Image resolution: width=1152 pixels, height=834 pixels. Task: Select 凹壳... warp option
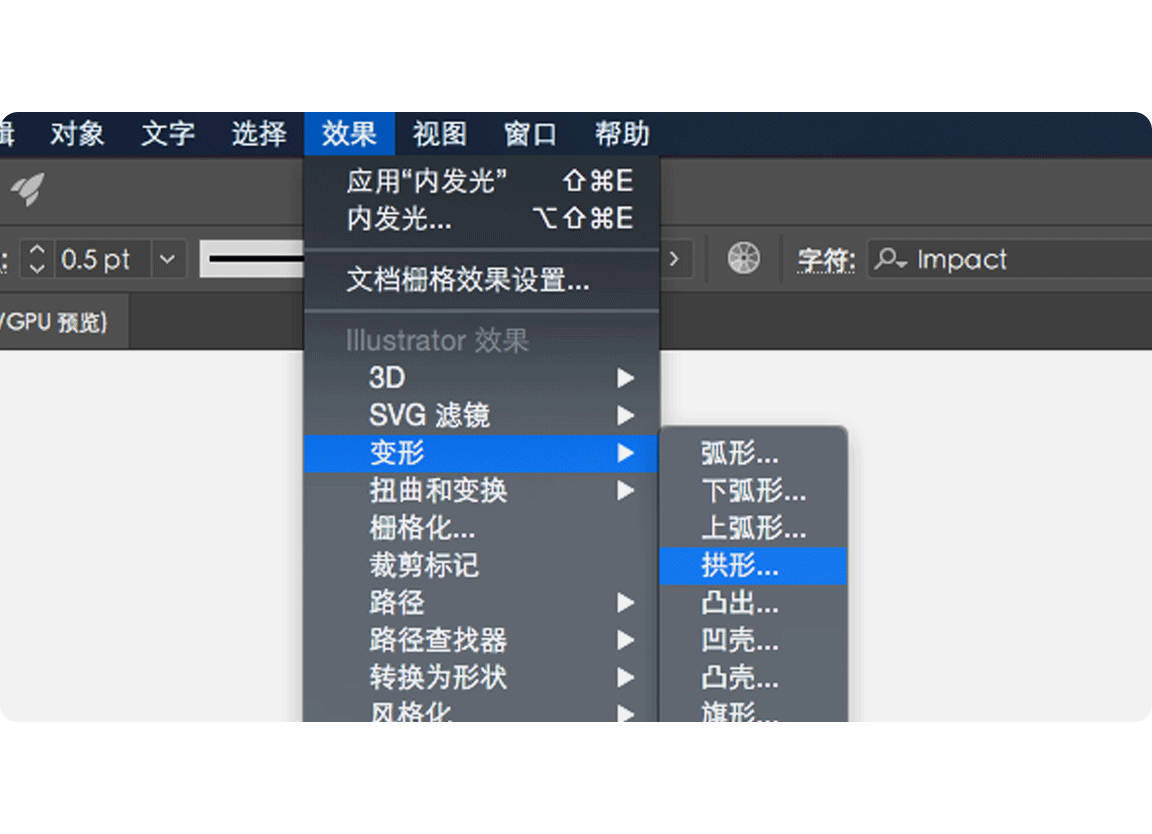click(x=753, y=641)
